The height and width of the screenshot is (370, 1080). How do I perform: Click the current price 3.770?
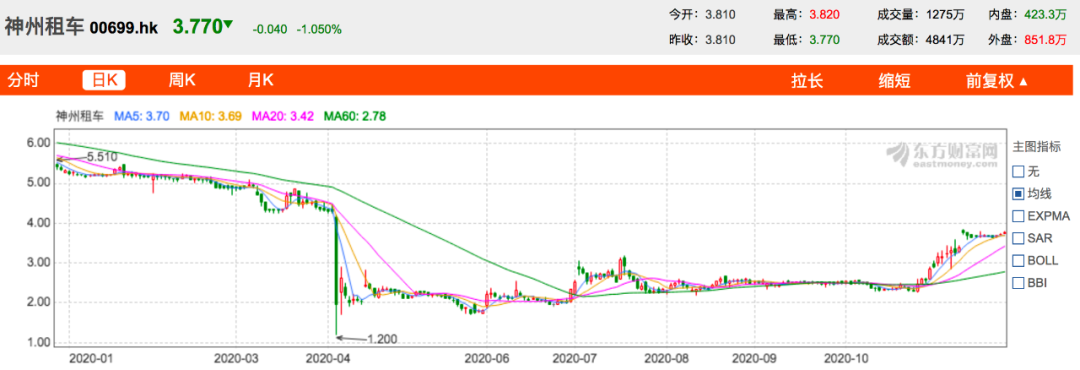coord(198,27)
